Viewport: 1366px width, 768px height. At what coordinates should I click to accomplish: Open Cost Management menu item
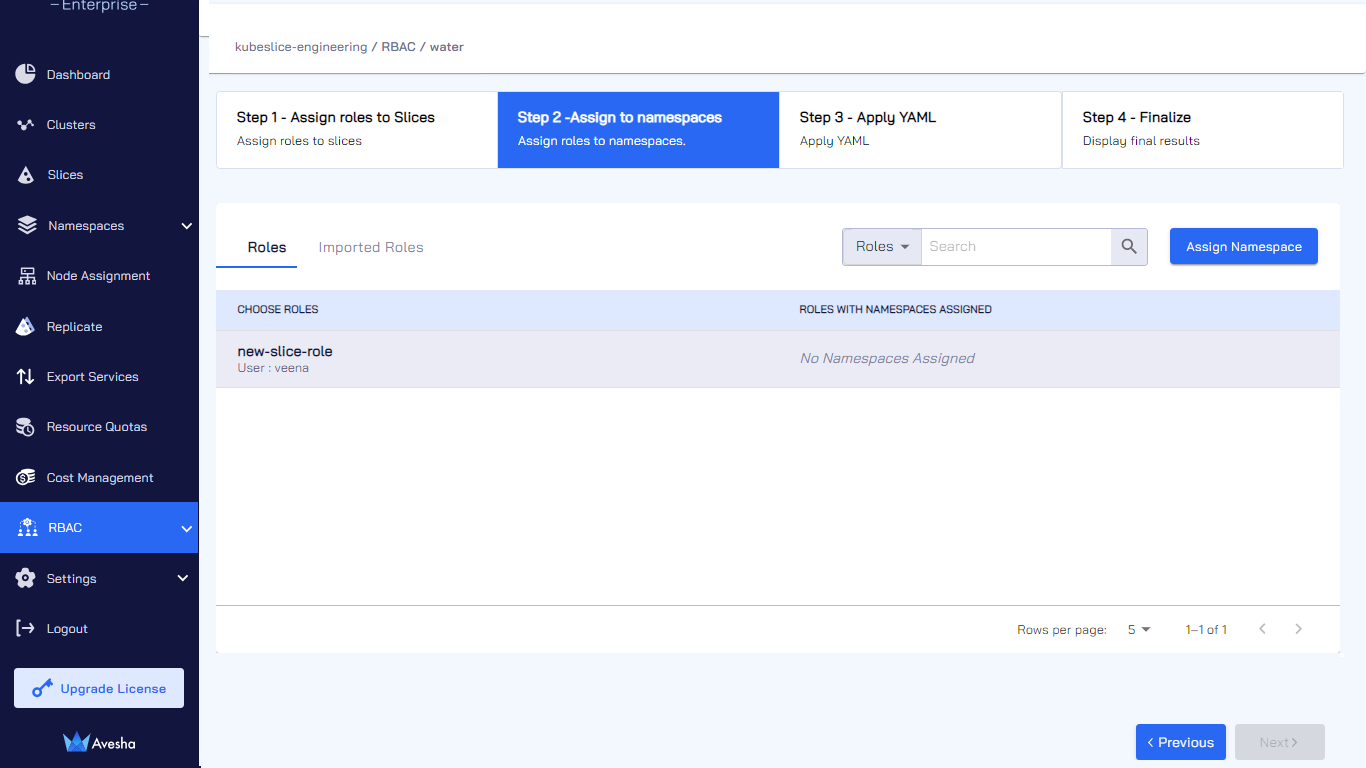[99, 478]
